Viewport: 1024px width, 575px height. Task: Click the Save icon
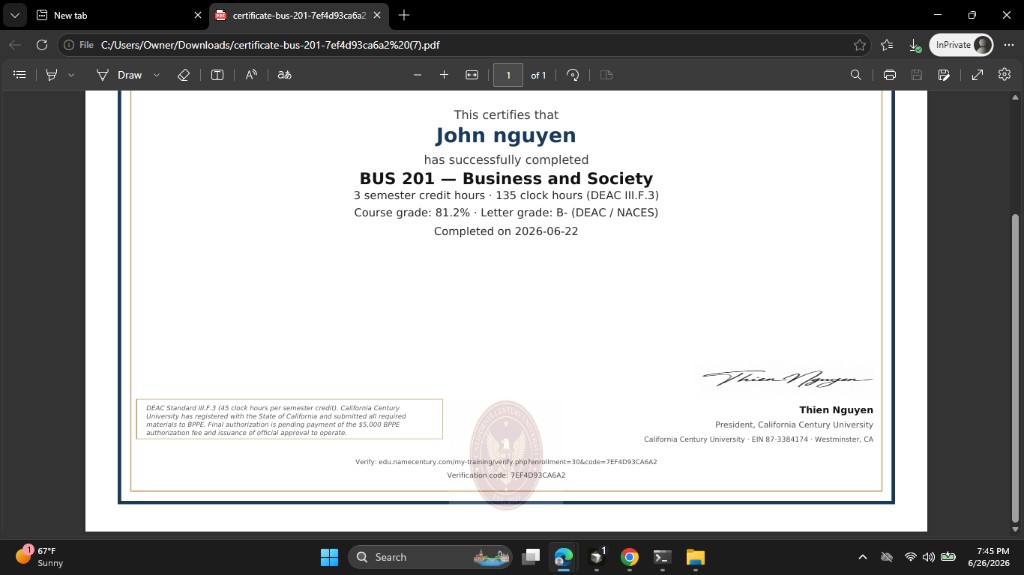click(916, 75)
